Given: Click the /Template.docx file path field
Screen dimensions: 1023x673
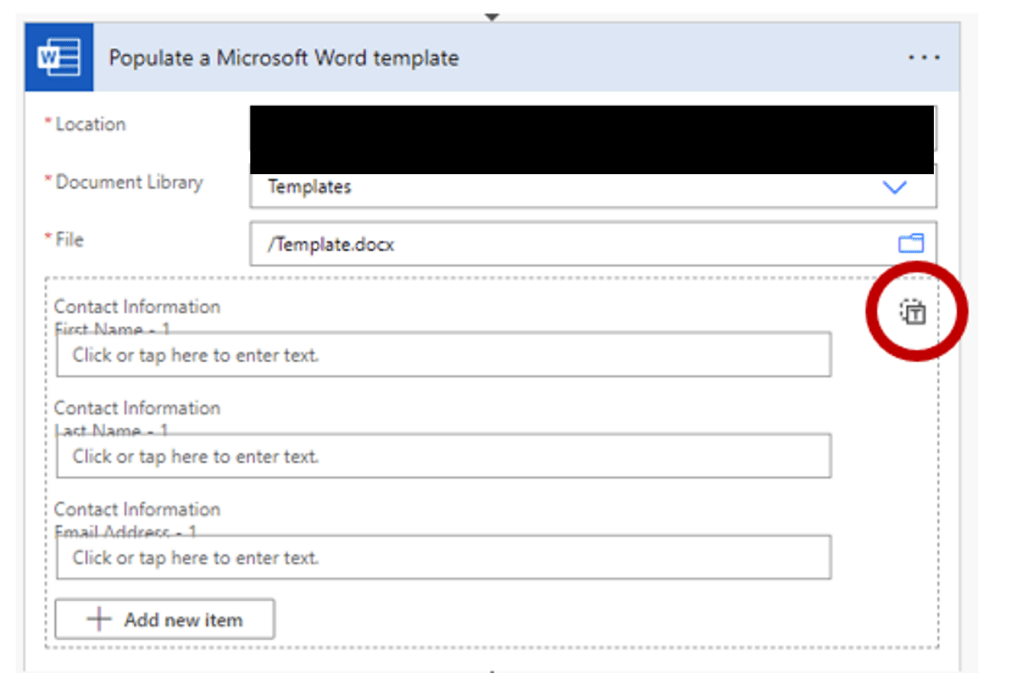Looking at the screenshot, I should pyautogui.click(x=570, y=244).
